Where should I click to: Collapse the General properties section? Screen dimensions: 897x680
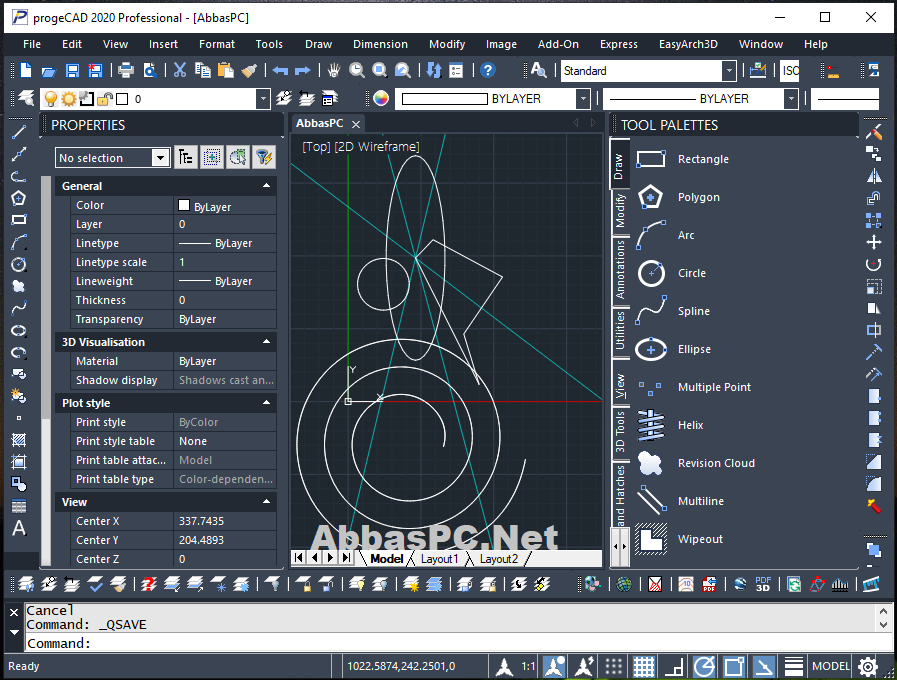[x=267, y=186]
